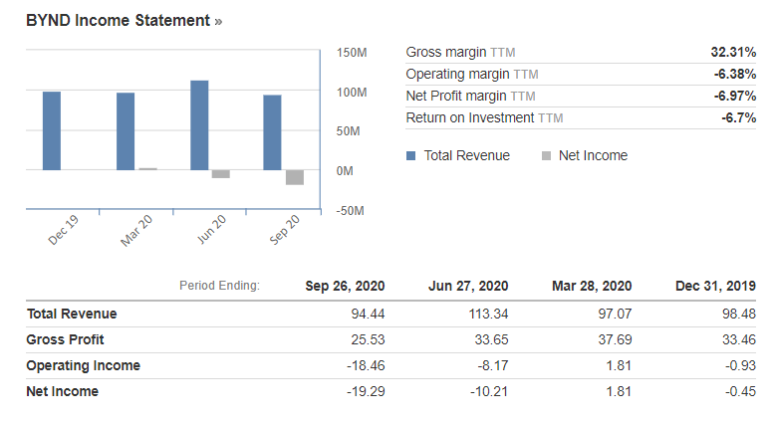This screenshot has width=773, height=425.
Task: Select the Dec 19 revenue bar
Action: tap(52, 131)
